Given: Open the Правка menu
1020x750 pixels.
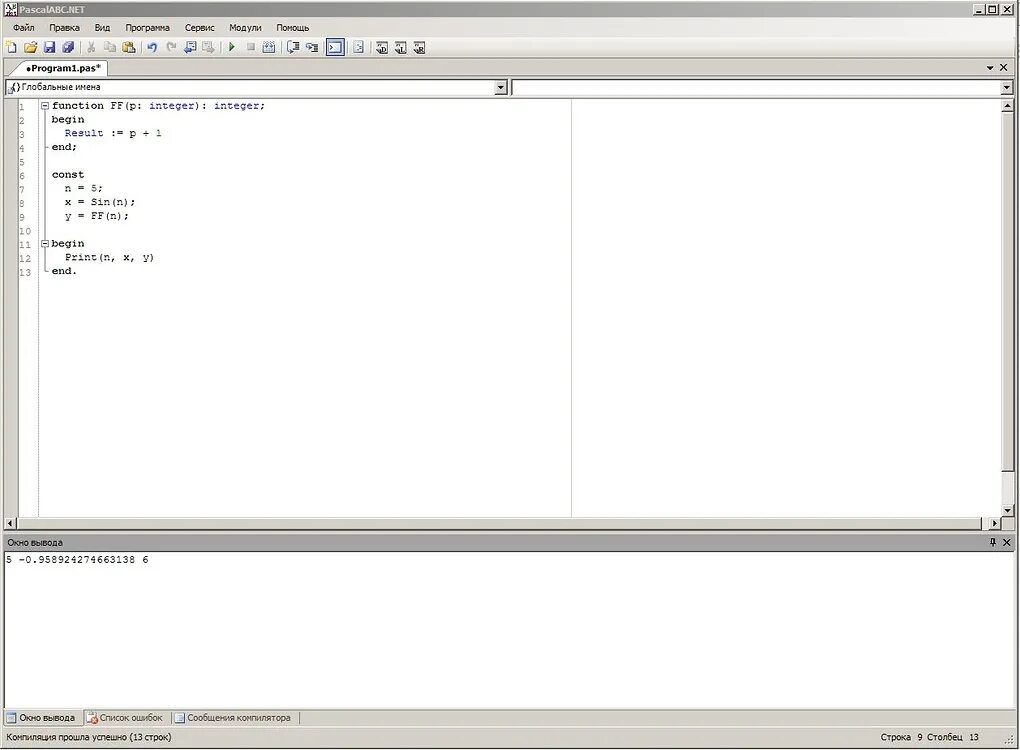Looking at the screenshot, I should [x=64, y=28].
